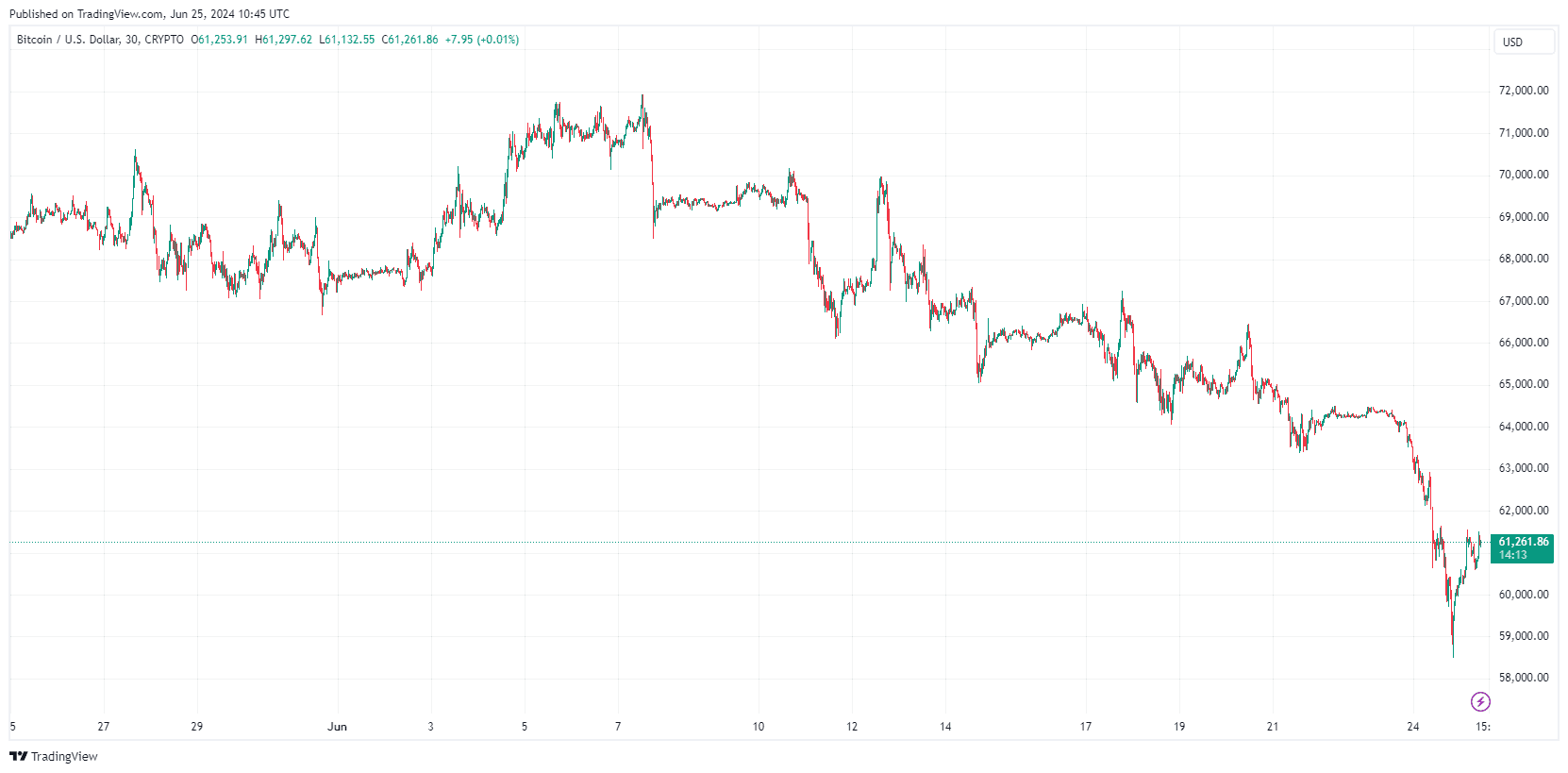Click the TradingView logo at bottom left

54,756
